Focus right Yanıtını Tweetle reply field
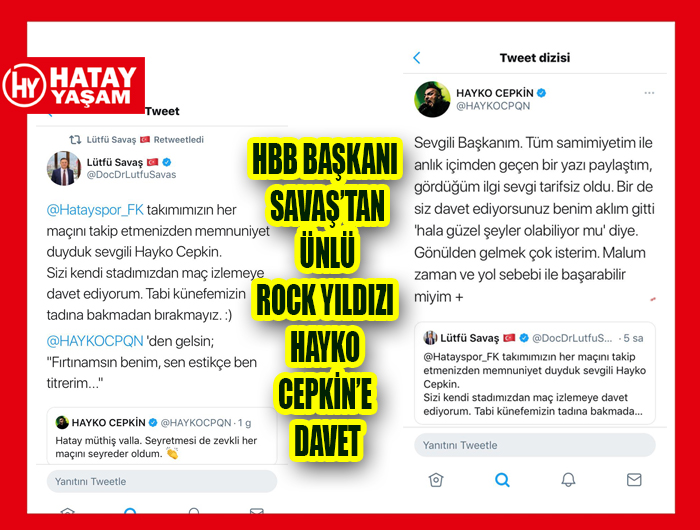The width and height of the screenshot is (700, 530). click(x=535, y=445)
